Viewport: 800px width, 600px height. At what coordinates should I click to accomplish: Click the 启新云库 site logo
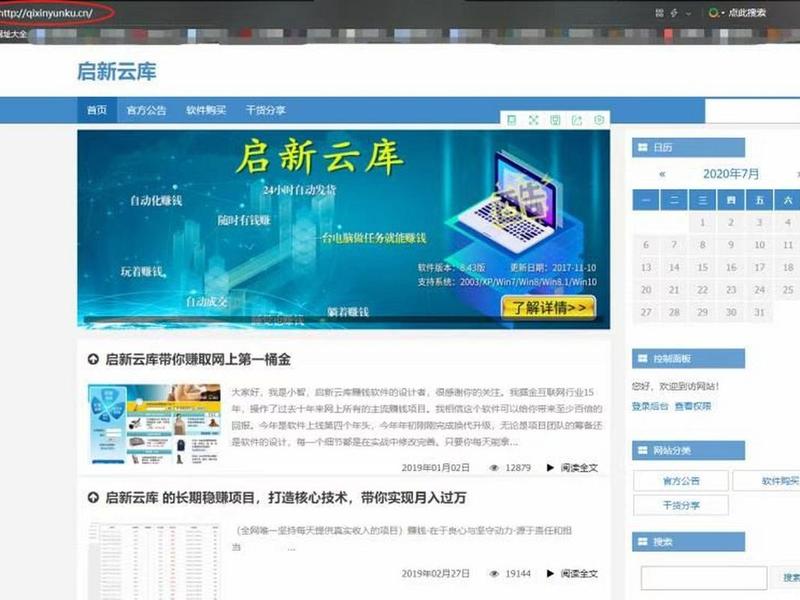coord(116,71)
